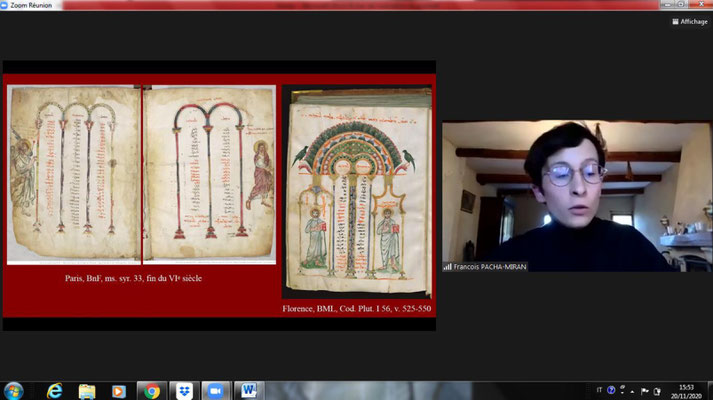Open the Action Center flag icon

644,391
